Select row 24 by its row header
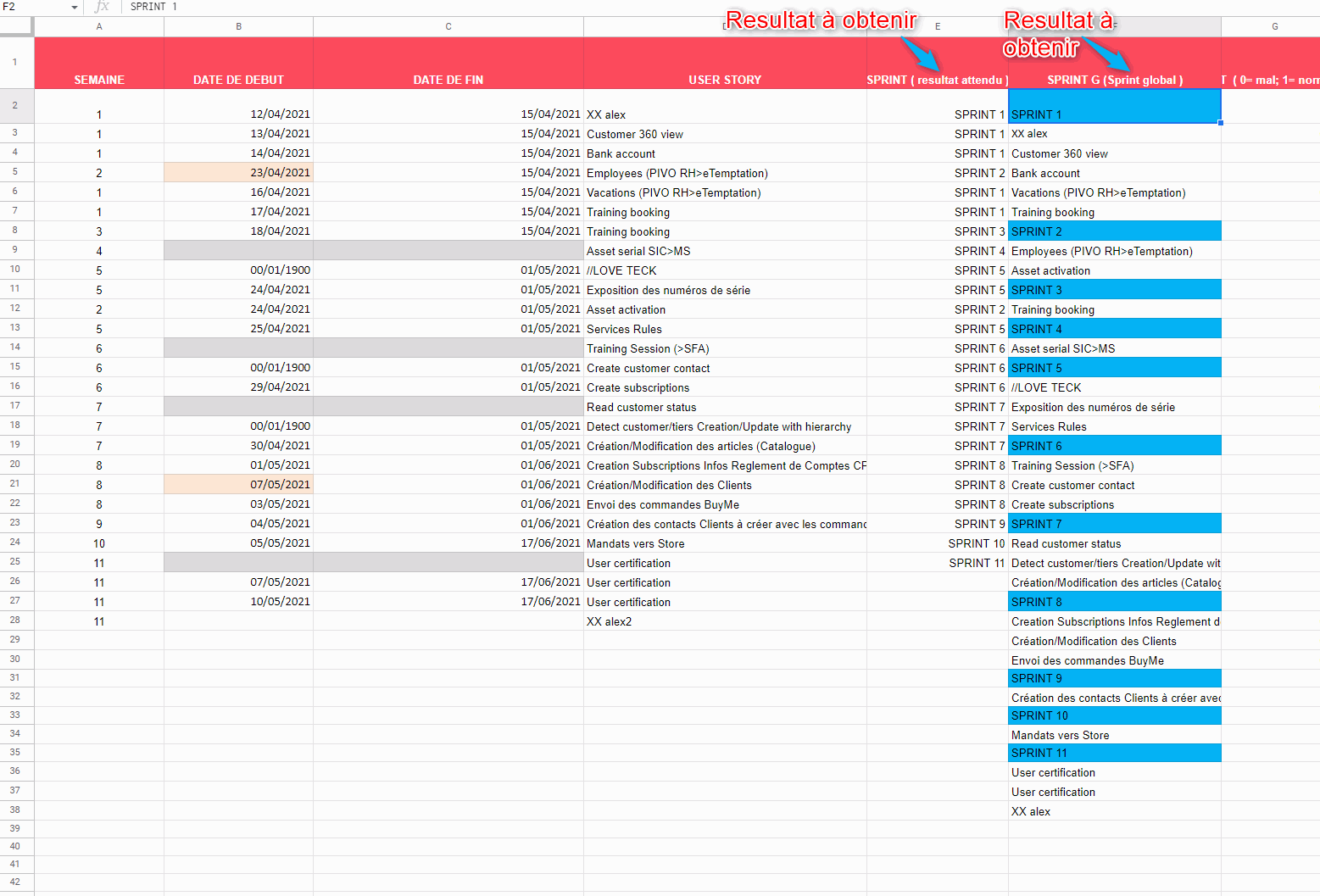This screenshot has height=896, width=1320. [17, 543]
